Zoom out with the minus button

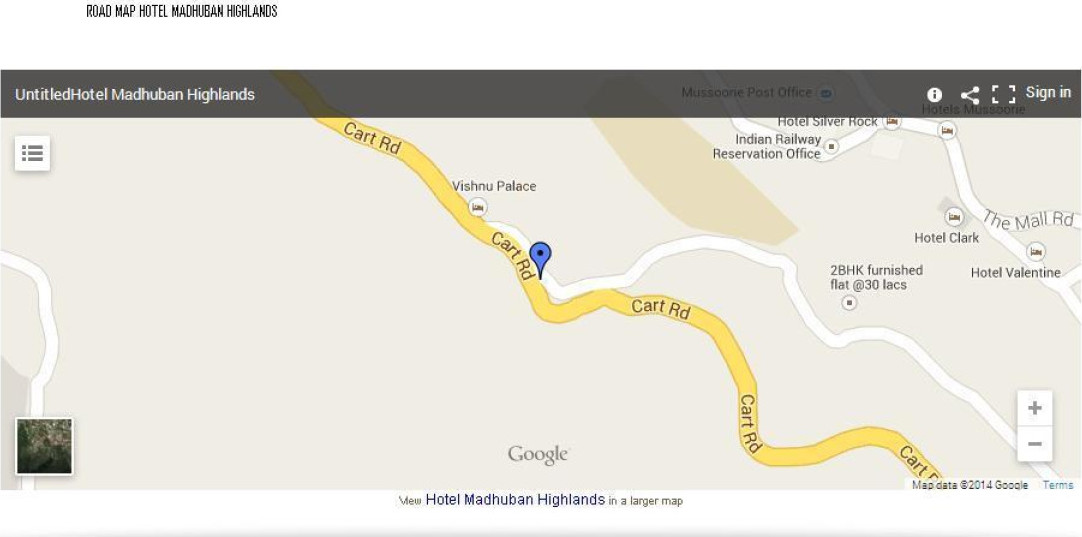click(x=1034, y=444)
